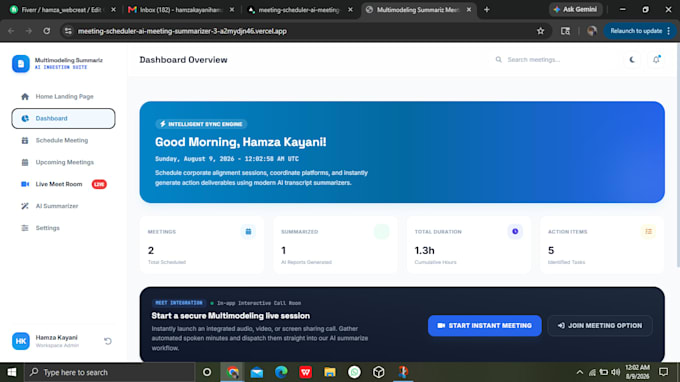
Task: Toggle dark mode moon icon
Action: (x=632, y=60)
